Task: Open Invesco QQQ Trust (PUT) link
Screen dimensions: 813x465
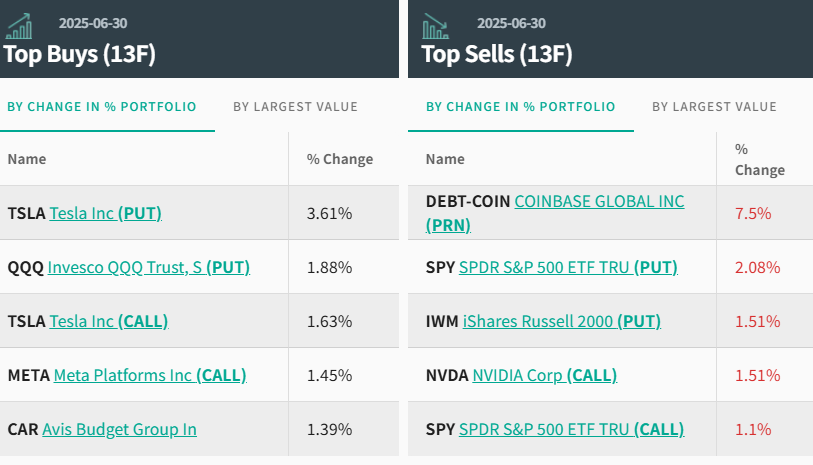Action: [x=148, y=267]
